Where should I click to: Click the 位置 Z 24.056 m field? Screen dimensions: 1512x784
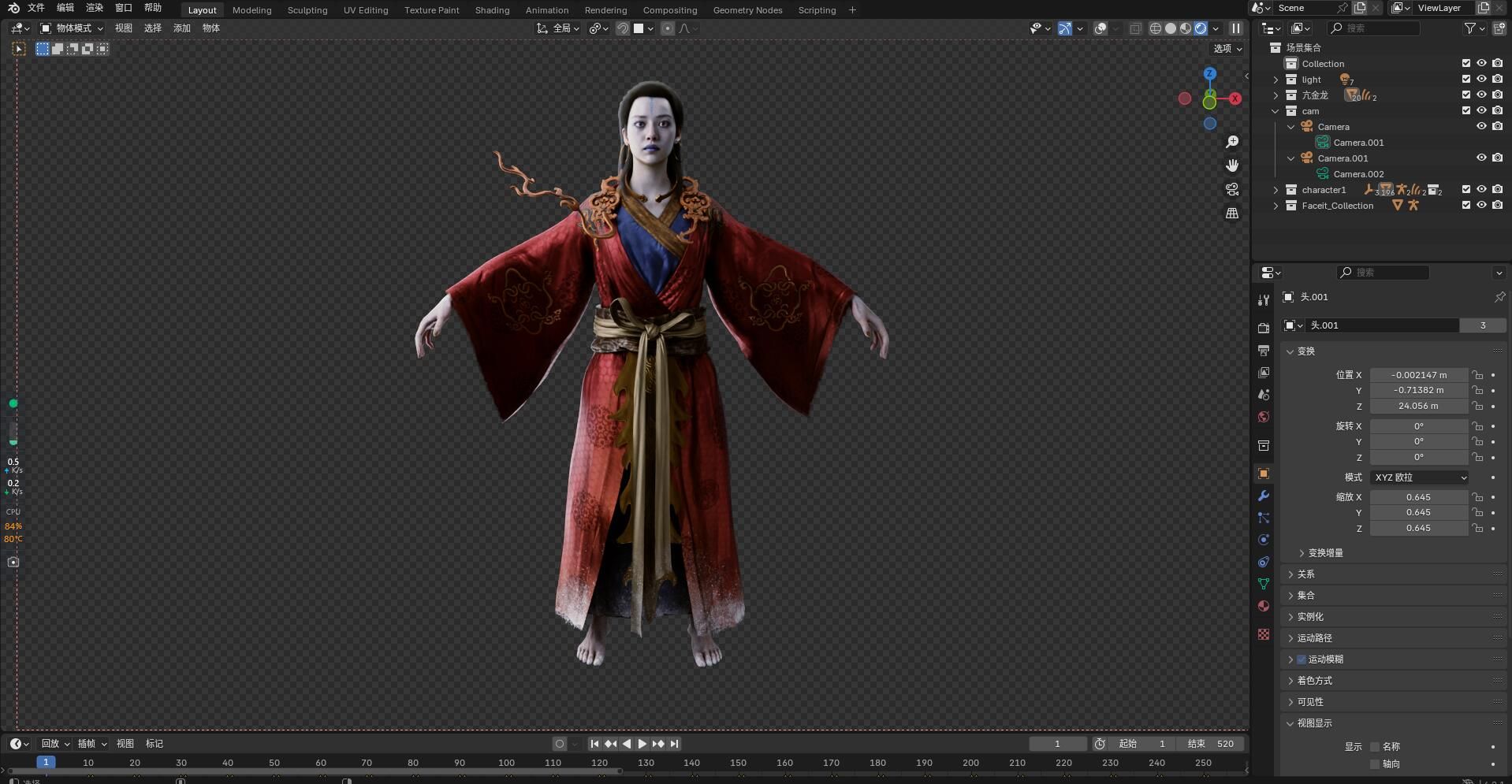pos(1418,407)
